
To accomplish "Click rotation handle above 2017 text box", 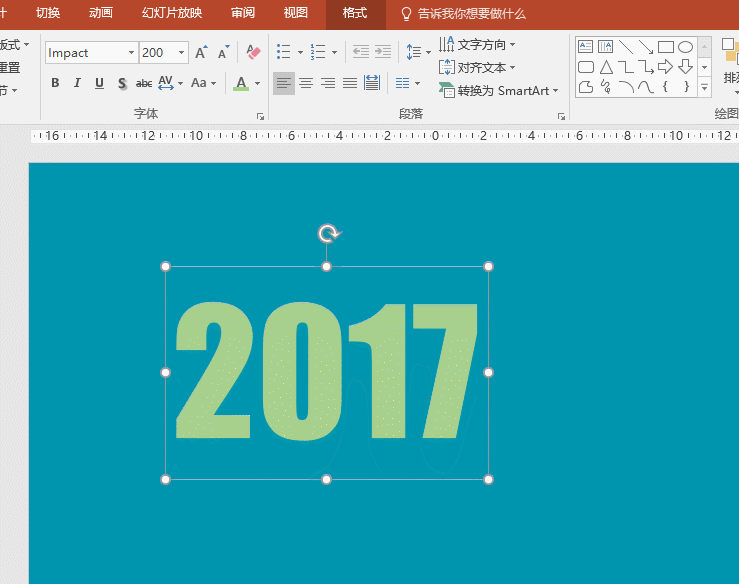I will click(x=328, y=233).
